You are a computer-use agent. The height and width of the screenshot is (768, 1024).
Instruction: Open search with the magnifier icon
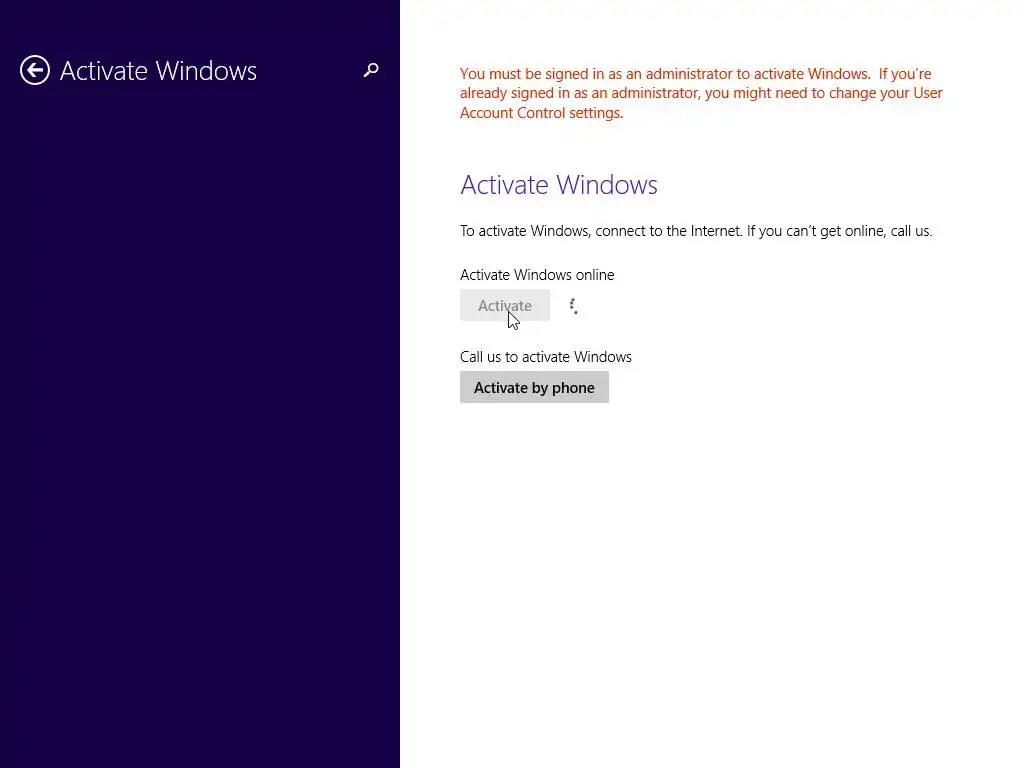tap(371, 70)
